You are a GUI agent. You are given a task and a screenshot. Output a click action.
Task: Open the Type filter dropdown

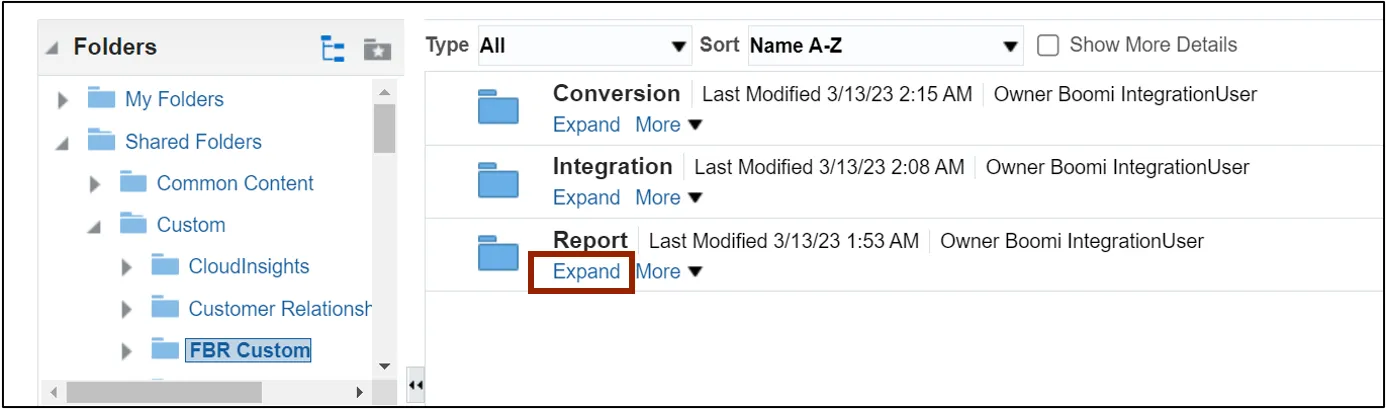(584, 46)
